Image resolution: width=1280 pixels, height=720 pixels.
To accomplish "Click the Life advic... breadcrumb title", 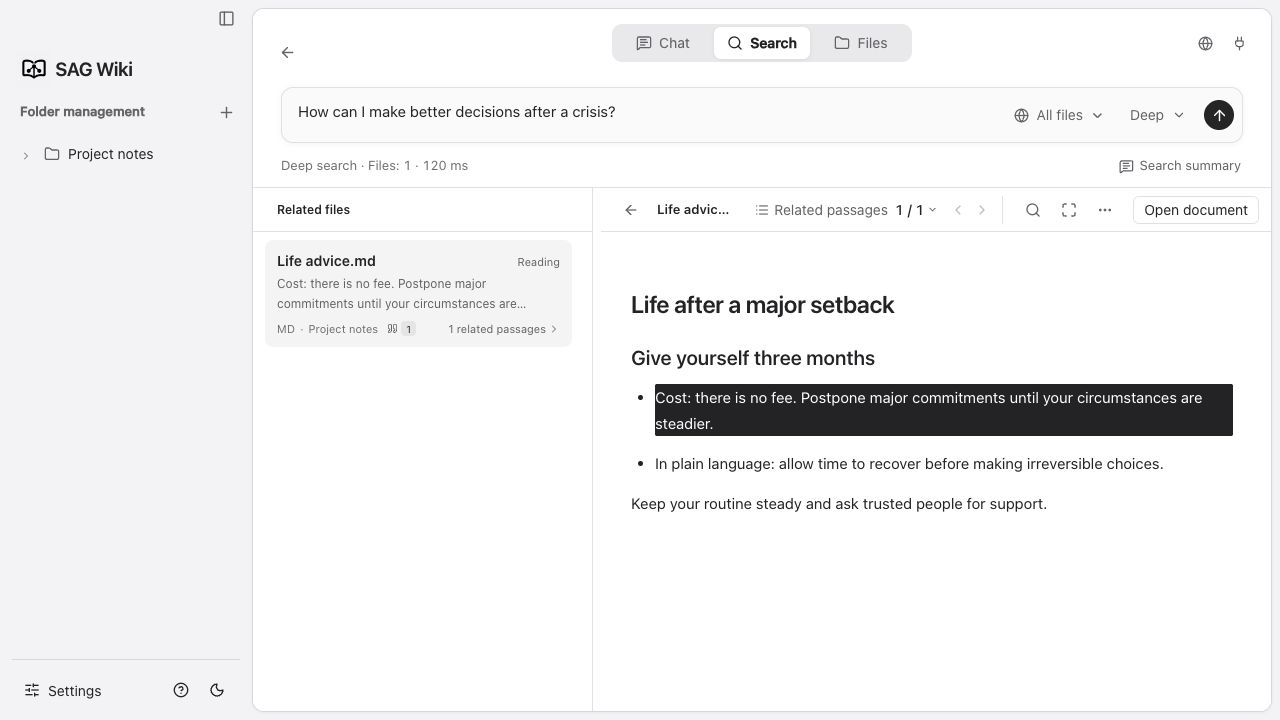I will 693,210.
